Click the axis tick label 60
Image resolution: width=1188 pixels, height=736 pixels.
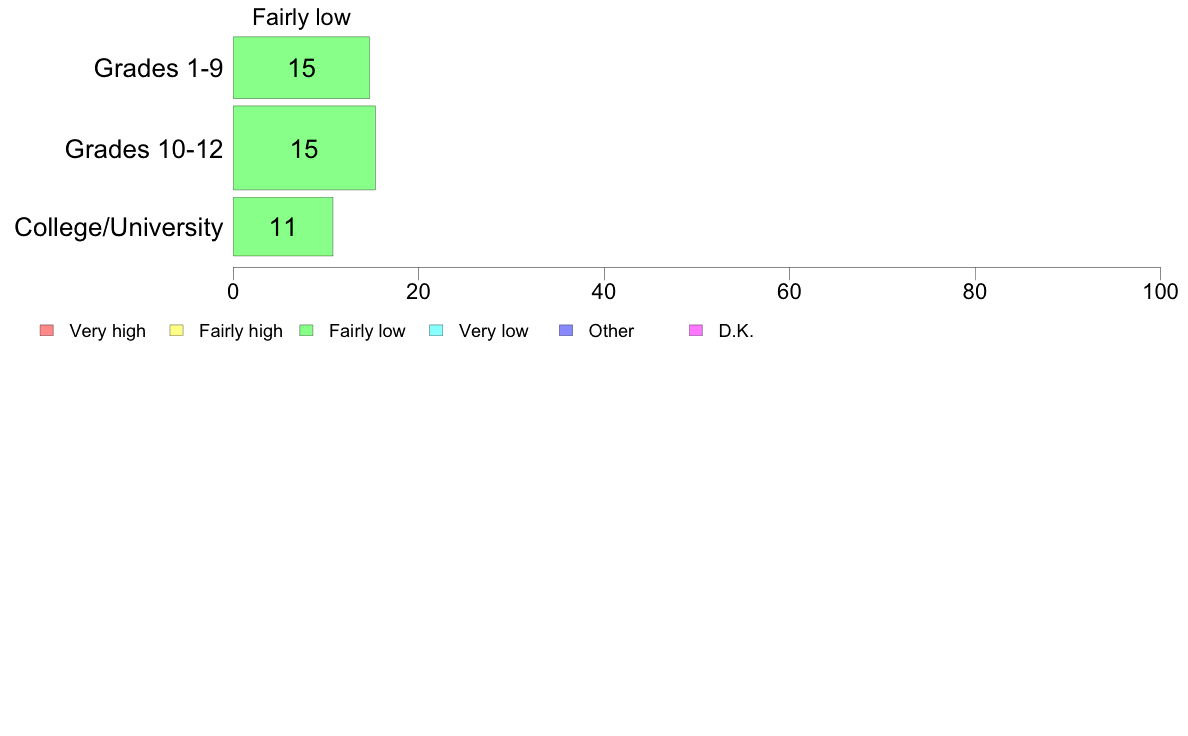tap(789, 292)
